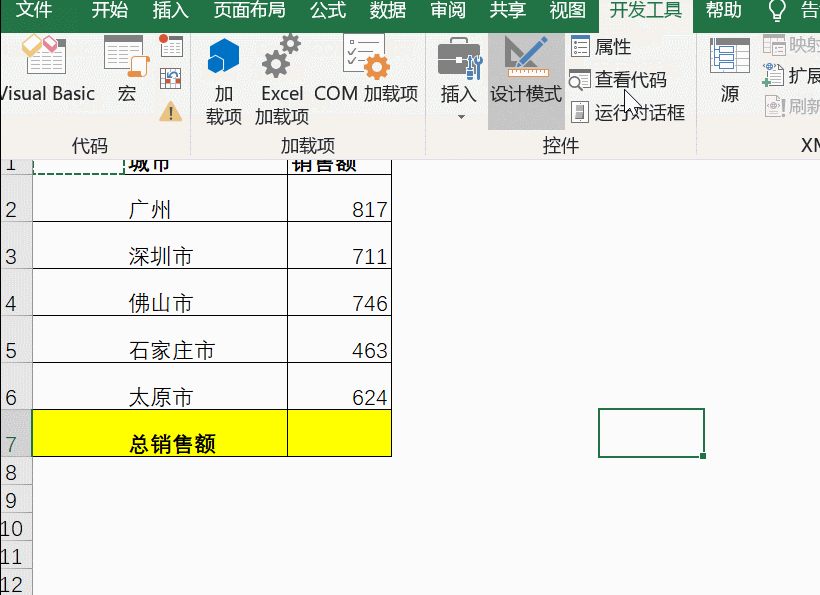Click the green-outlined active cell
This screenshot has height=595, width=820.
pos(652,433)
